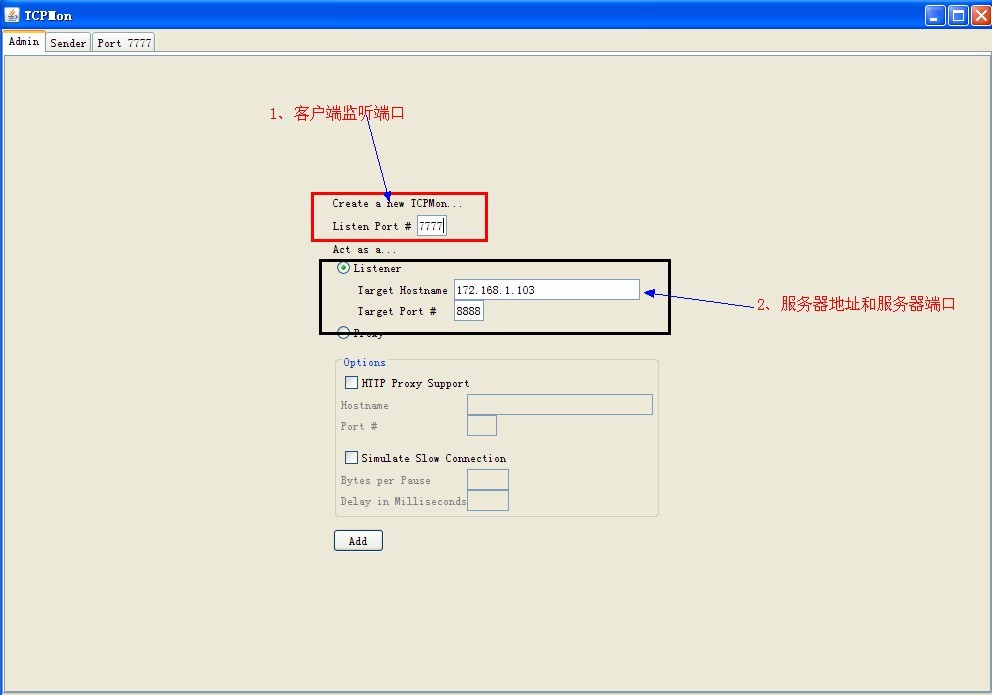Click the Target Port field showing 8888
Viewport: 992px width, 695px height.
(468, 311)
